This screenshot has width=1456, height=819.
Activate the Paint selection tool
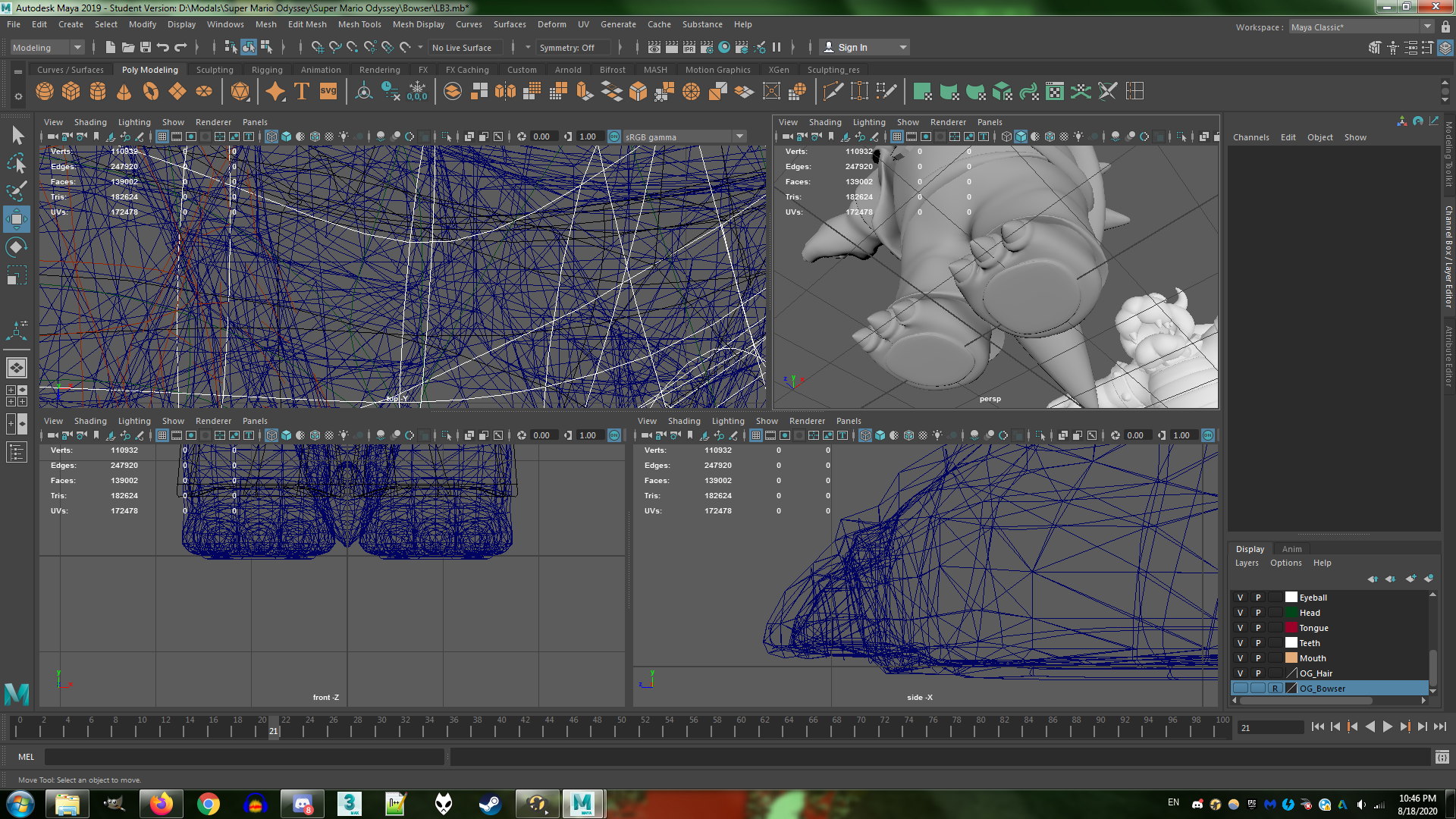point(17,190)
